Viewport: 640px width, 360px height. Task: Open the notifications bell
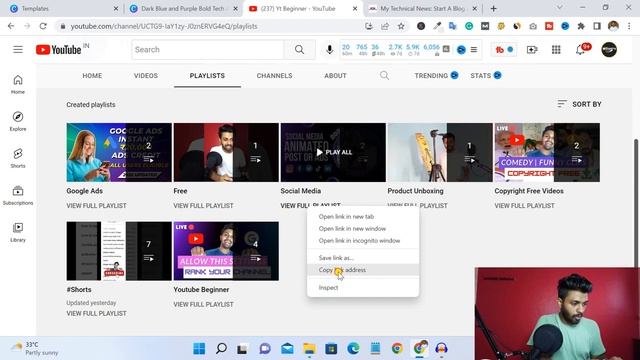(580, 50)
